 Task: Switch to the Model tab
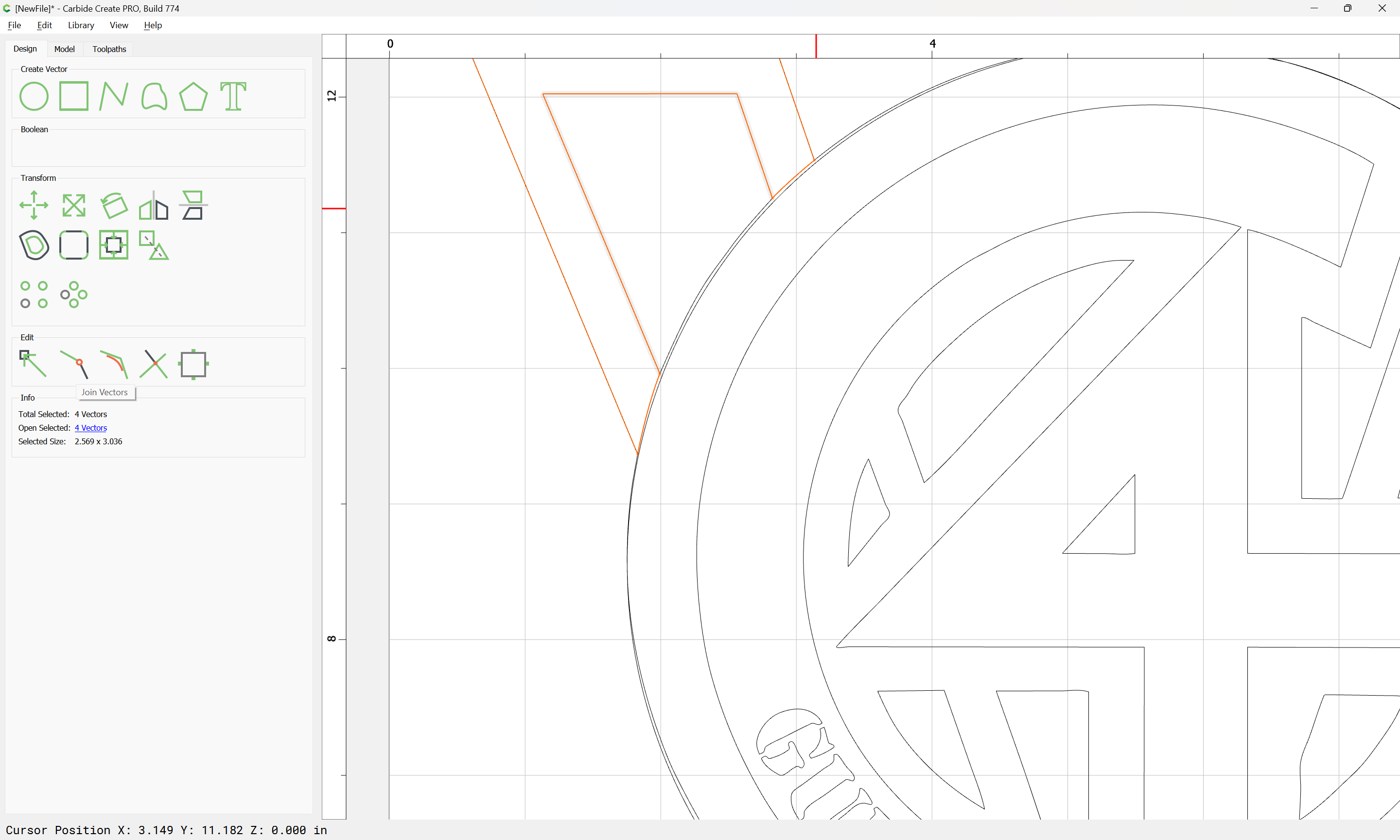pyautogui.click(x=65, y=49)
